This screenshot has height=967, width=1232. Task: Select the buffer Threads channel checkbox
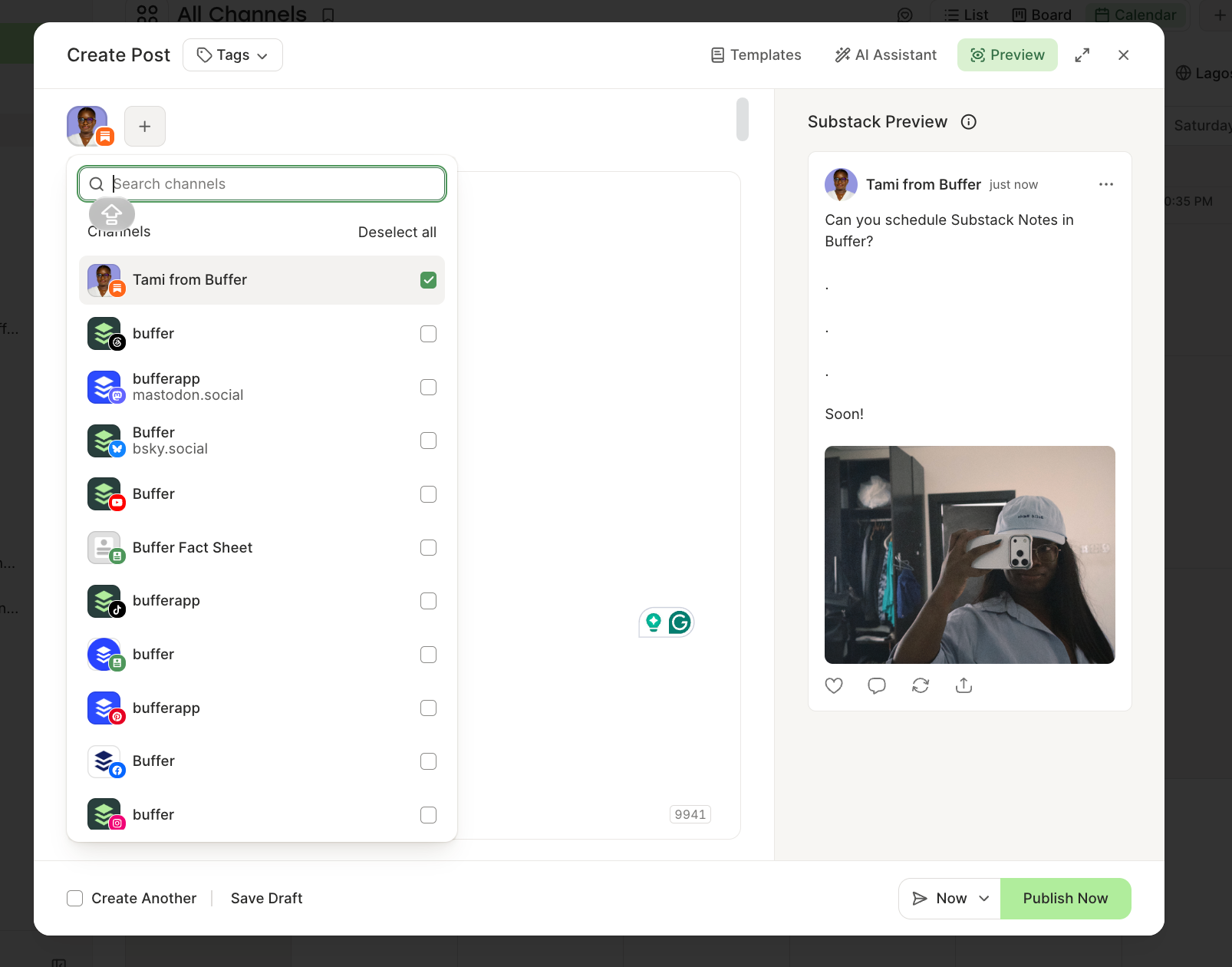click(429, 334)
